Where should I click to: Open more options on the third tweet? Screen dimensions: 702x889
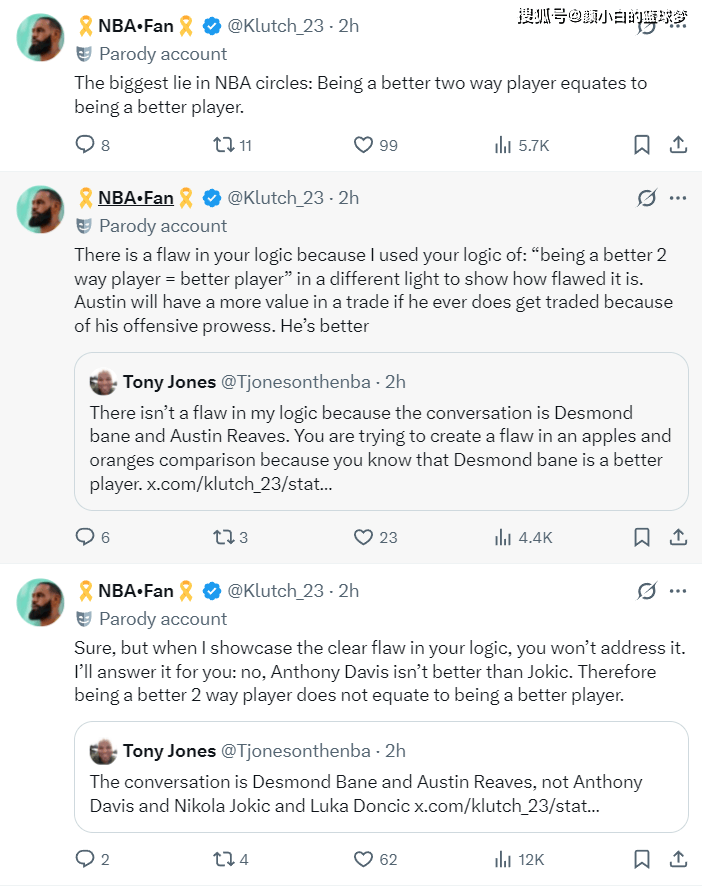click(x=678, y=590)
